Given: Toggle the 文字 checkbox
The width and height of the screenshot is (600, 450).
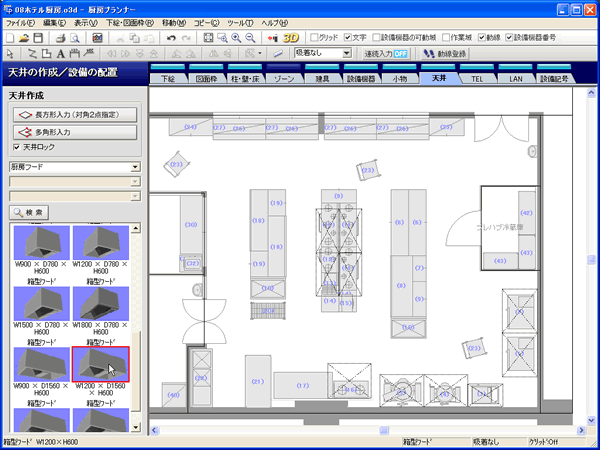Looking at the screenshot, I should pos(347,37).
